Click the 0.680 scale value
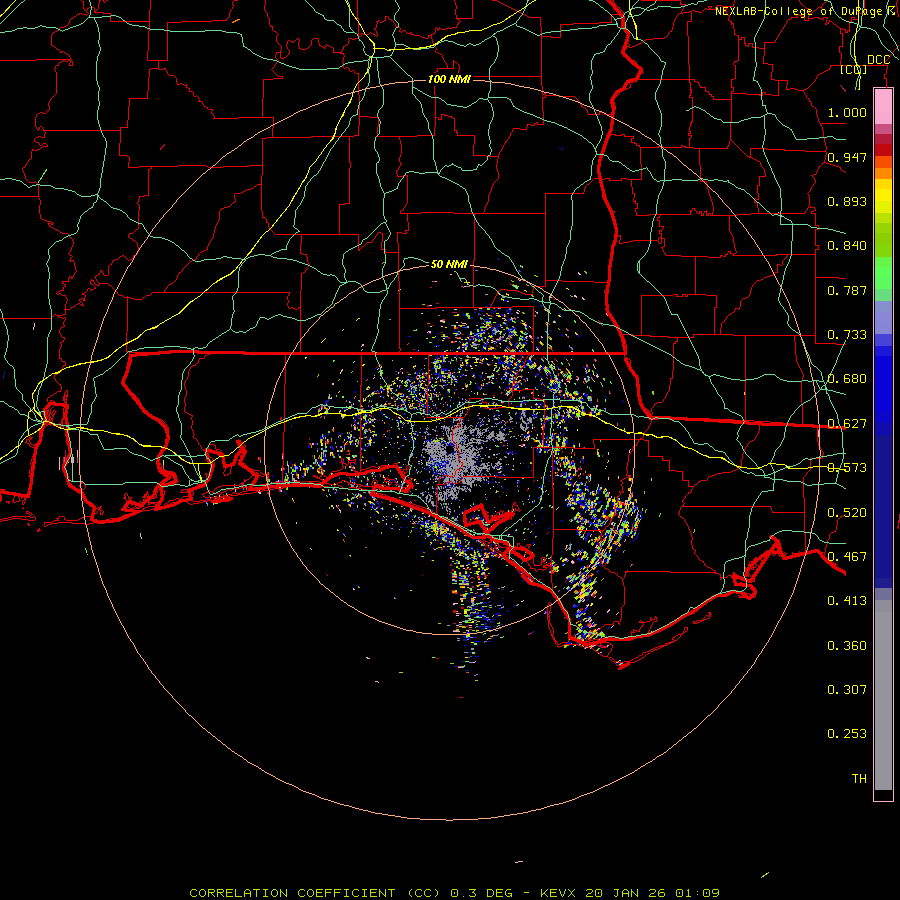 847,379
